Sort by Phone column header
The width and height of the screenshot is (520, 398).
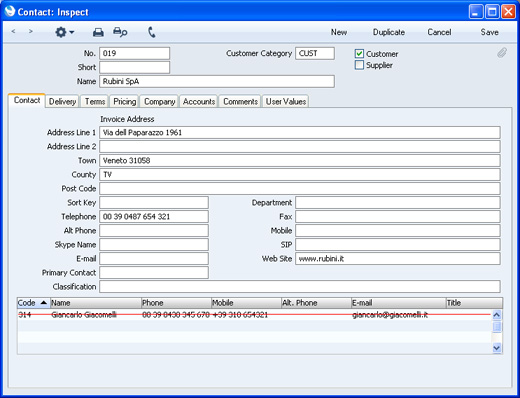tap(176, 303)
